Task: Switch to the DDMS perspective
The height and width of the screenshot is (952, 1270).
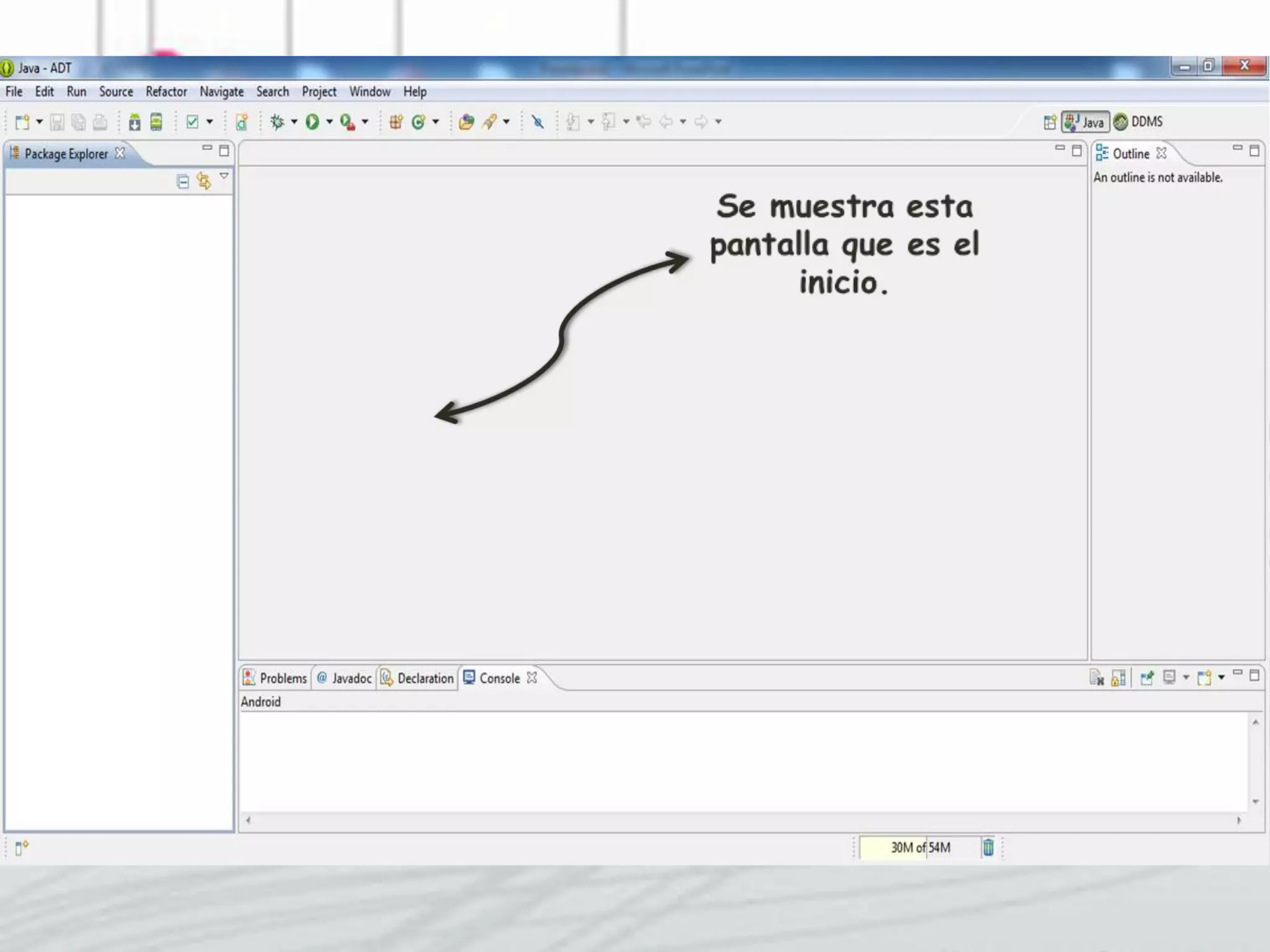Action: click(1139, 122)
